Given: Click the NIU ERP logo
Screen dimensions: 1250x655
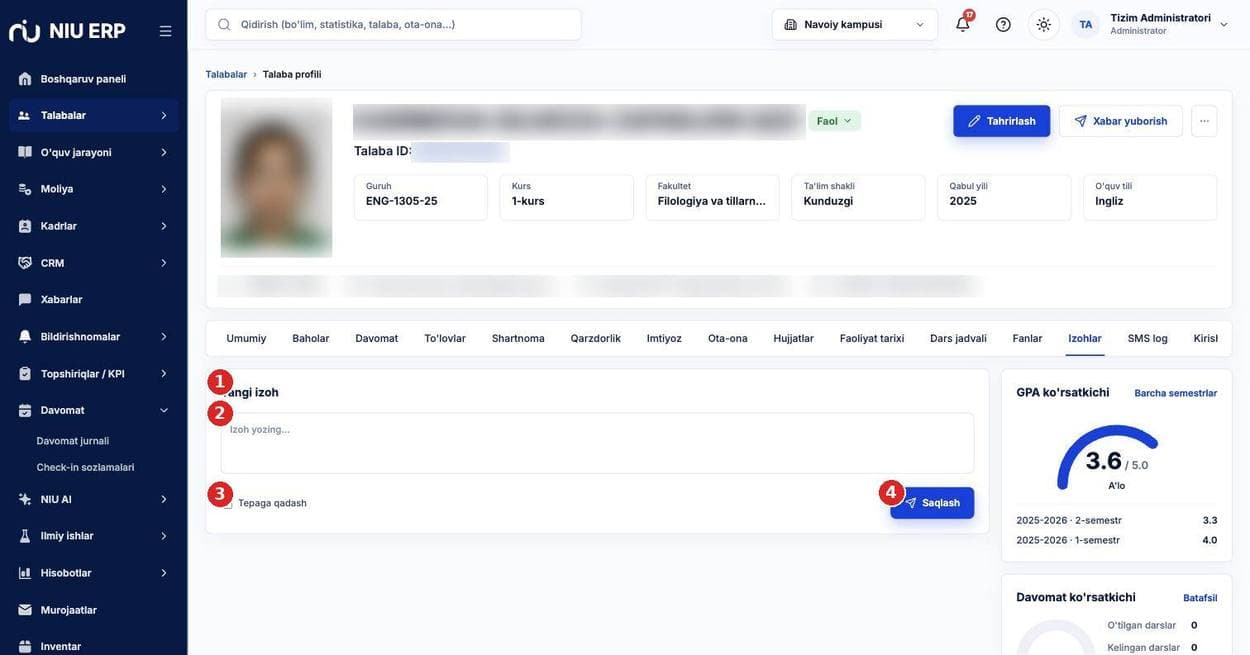Looking at the screenshot, I should [67, 31].
